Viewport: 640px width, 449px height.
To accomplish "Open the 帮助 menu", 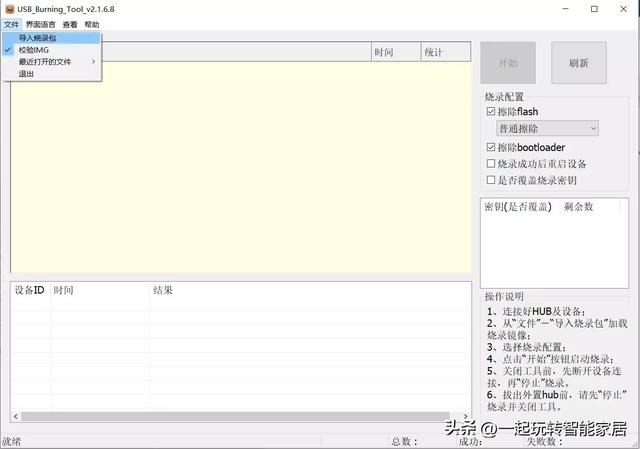I will pos(92,24).
